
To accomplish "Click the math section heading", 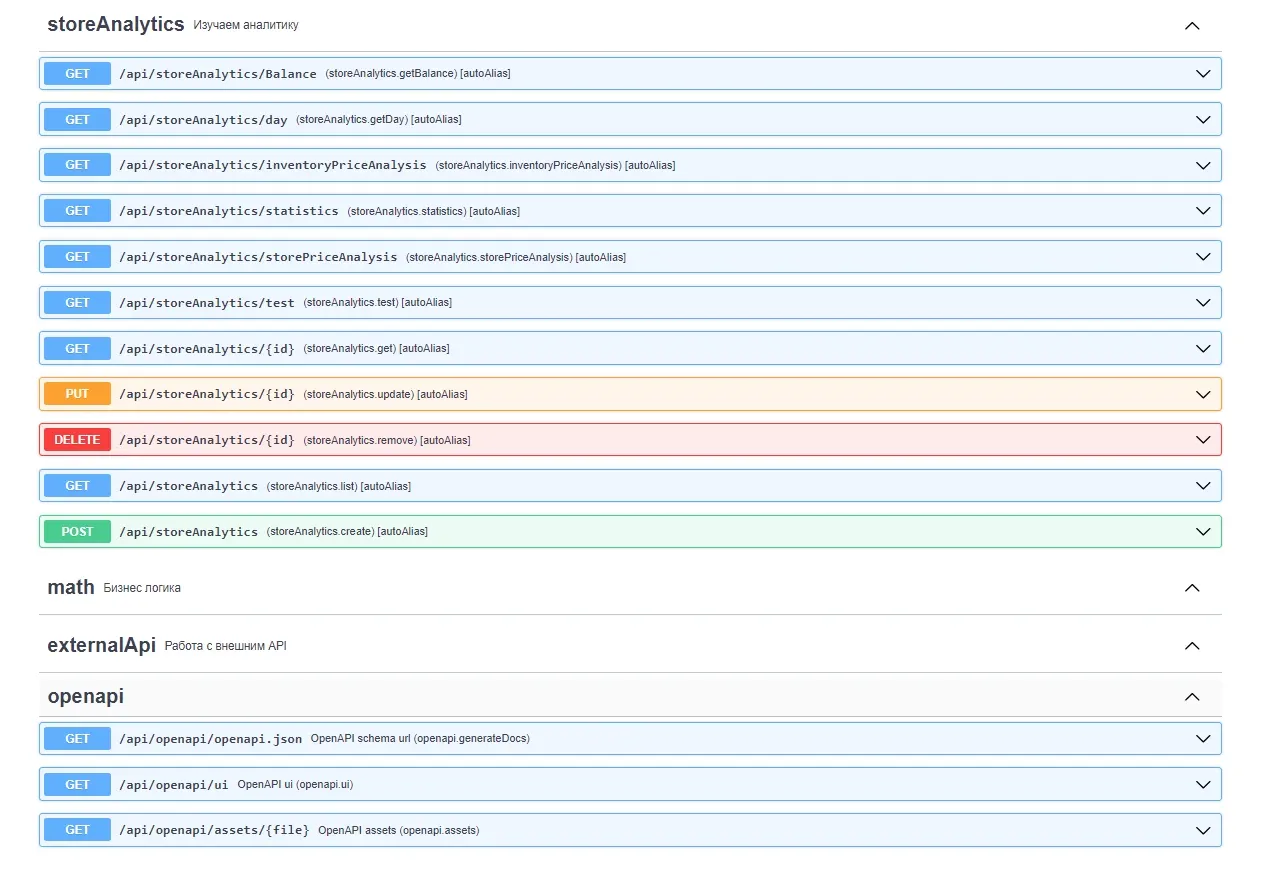I will 71,587.
